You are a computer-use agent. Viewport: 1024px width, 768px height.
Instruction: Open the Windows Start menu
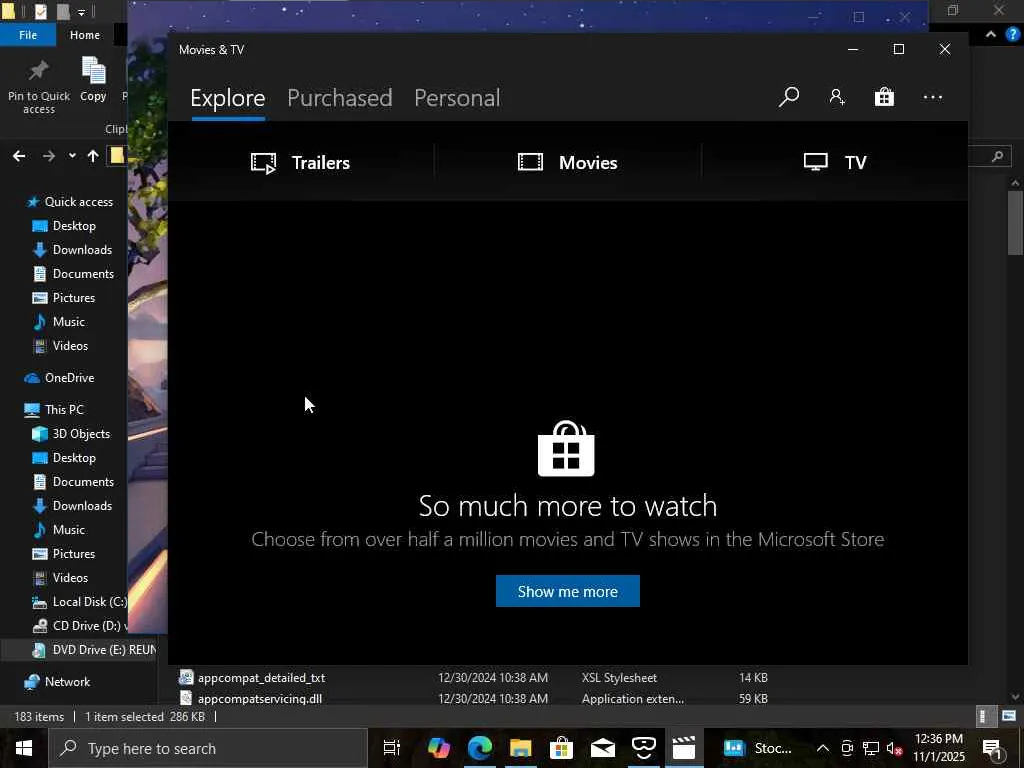[24, 748]
